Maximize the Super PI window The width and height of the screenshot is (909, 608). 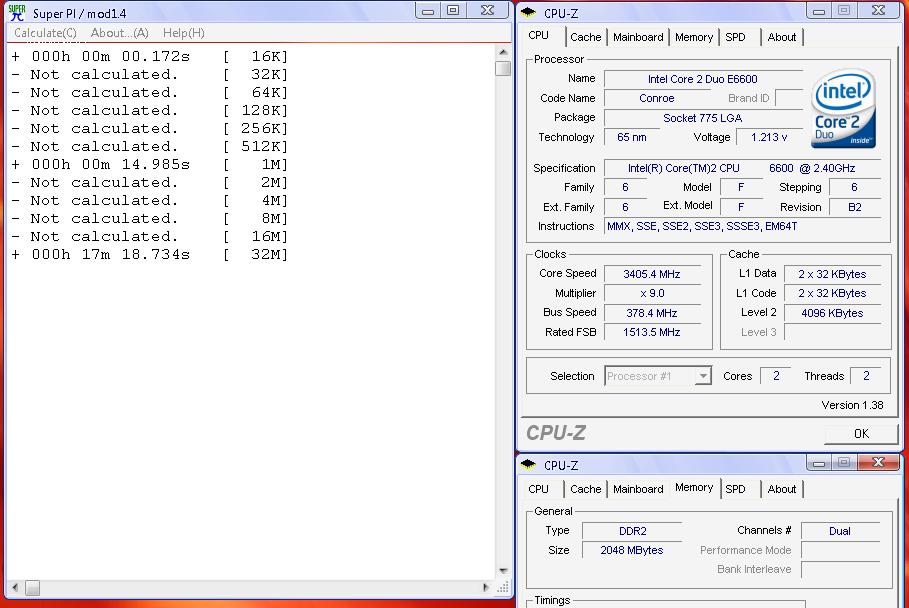tap(453, 10)
